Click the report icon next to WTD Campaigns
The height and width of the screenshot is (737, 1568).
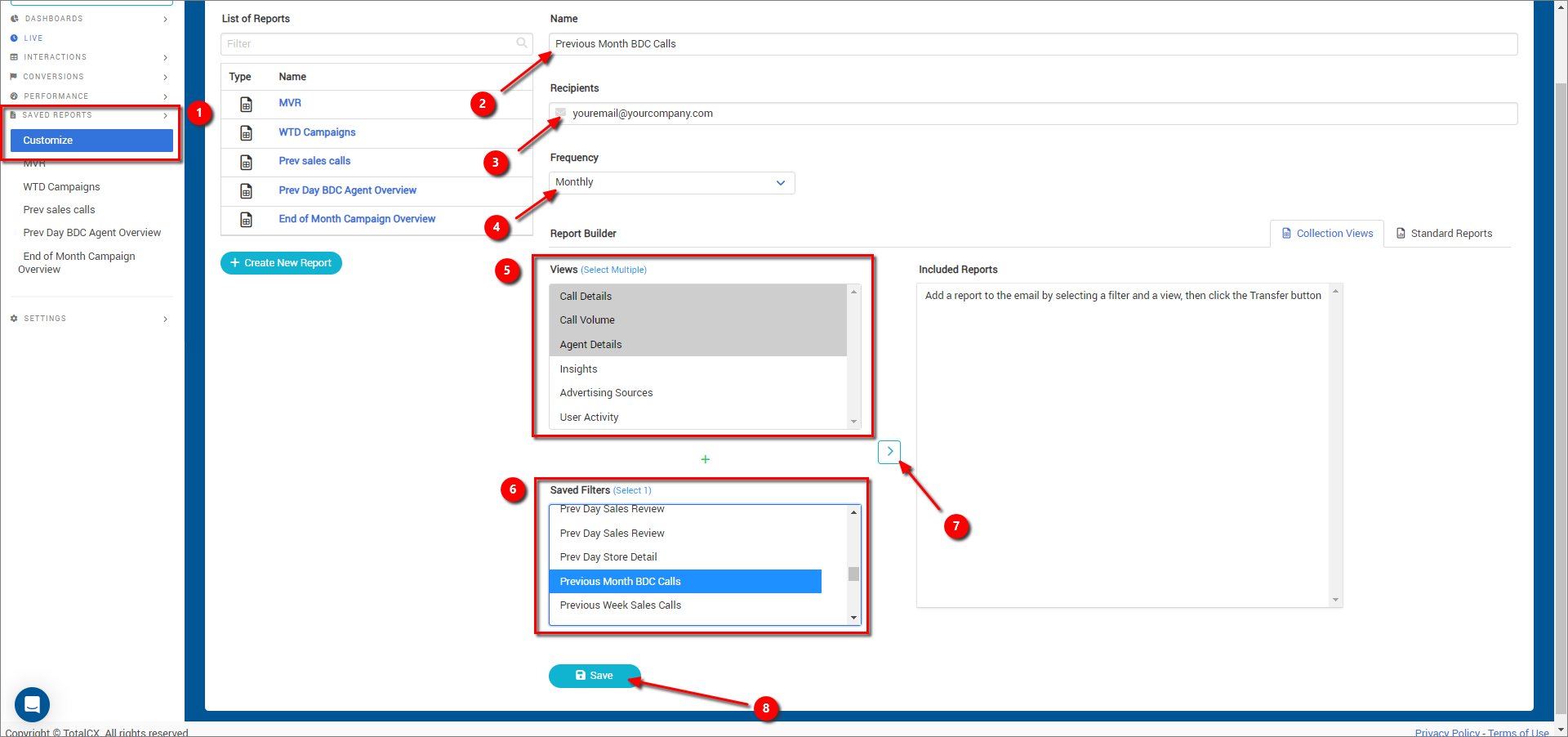click(x=246, y=133)
